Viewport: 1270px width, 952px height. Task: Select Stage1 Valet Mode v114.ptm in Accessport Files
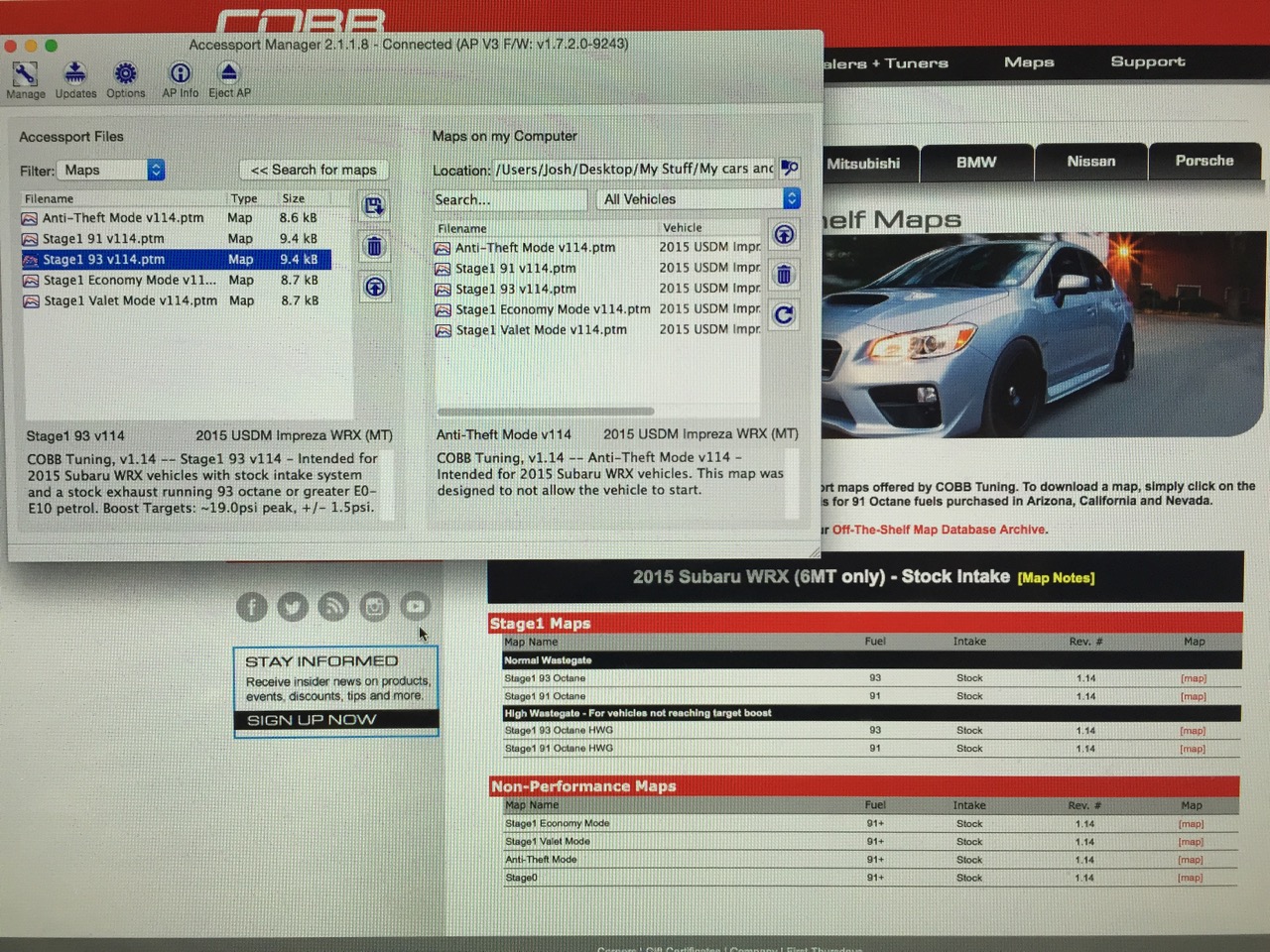(177, 301)
